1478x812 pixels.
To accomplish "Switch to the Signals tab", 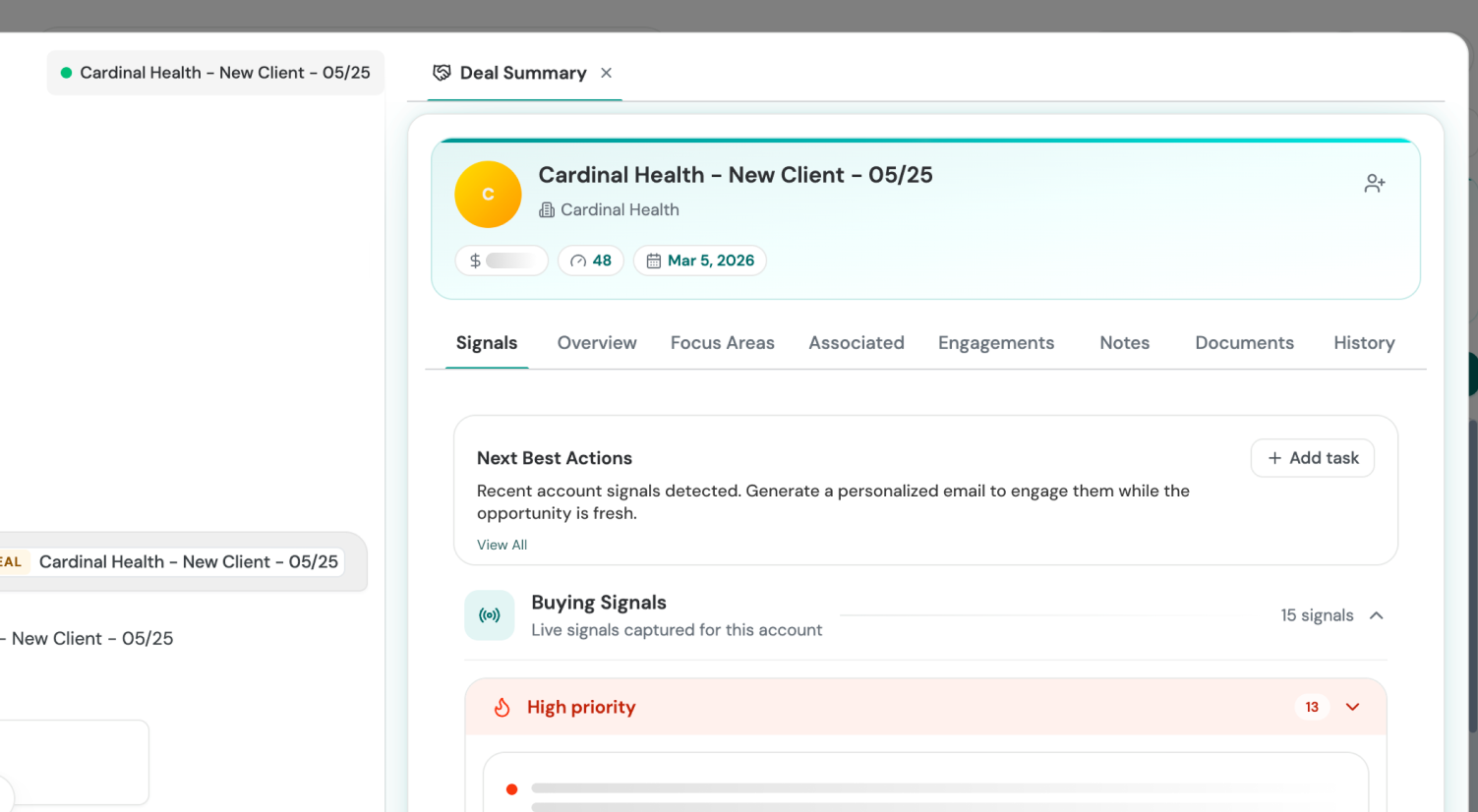I will 487,343.
